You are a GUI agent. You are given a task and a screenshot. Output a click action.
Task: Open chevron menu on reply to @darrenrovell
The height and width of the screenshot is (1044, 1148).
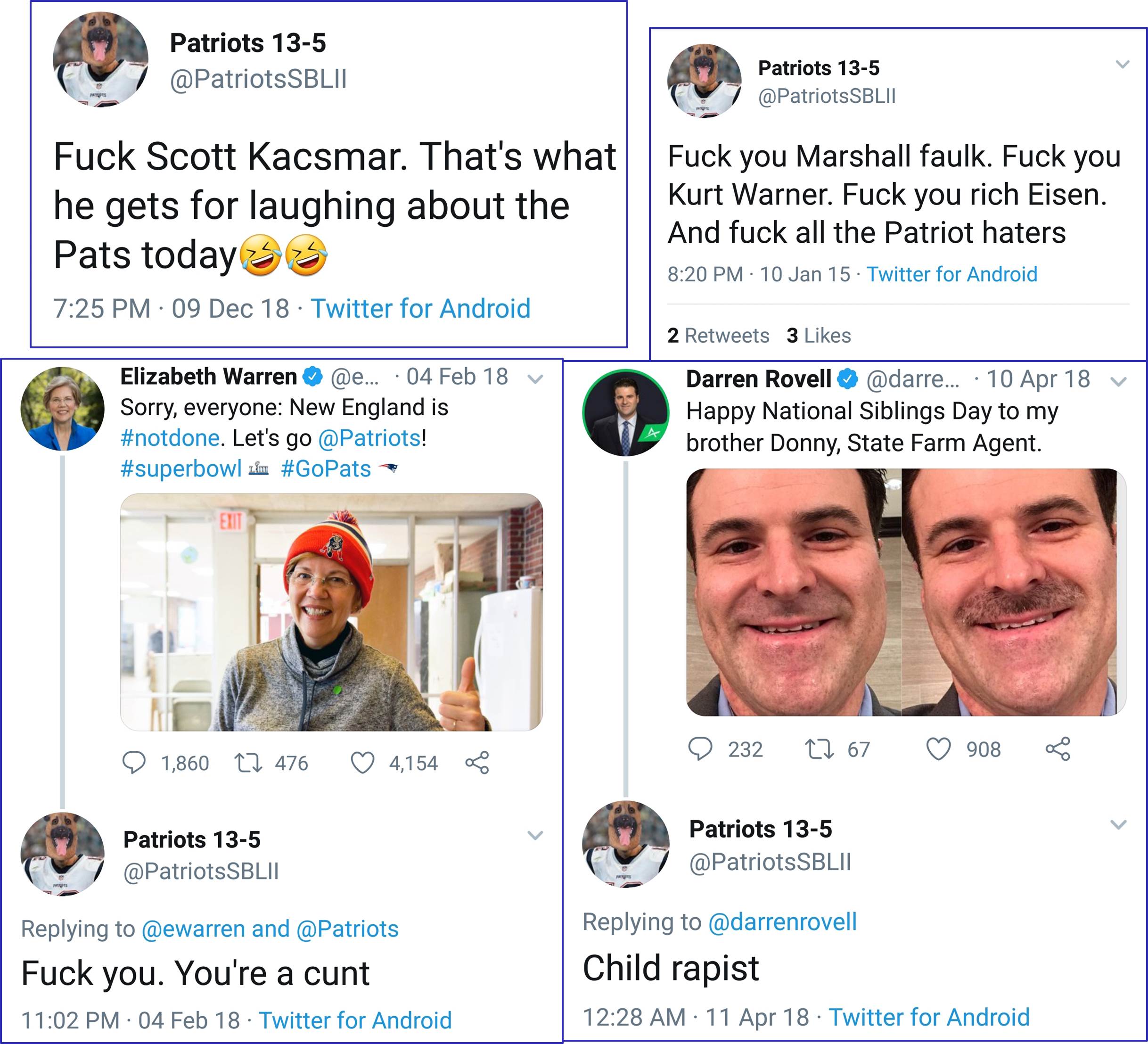click(x=1119, y=825)
